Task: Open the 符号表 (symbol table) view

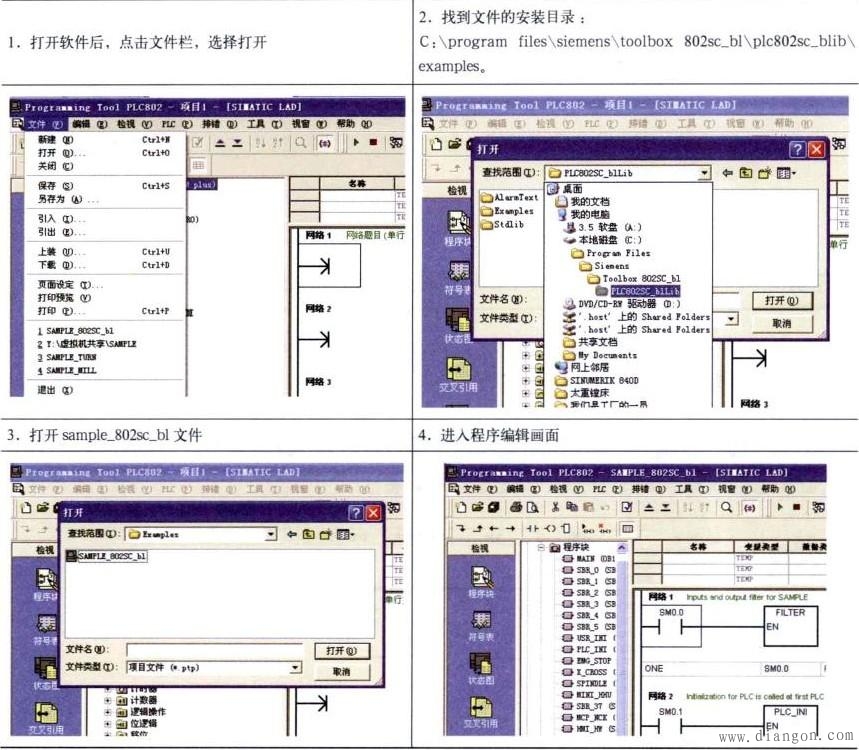Action: 481,619
